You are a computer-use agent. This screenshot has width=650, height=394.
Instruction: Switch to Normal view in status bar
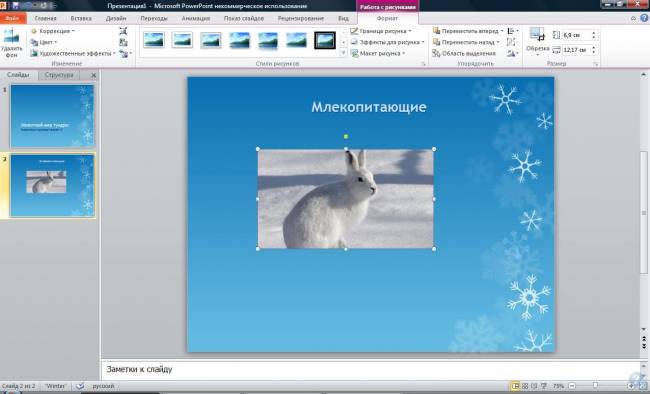click(x=515, y=386)
